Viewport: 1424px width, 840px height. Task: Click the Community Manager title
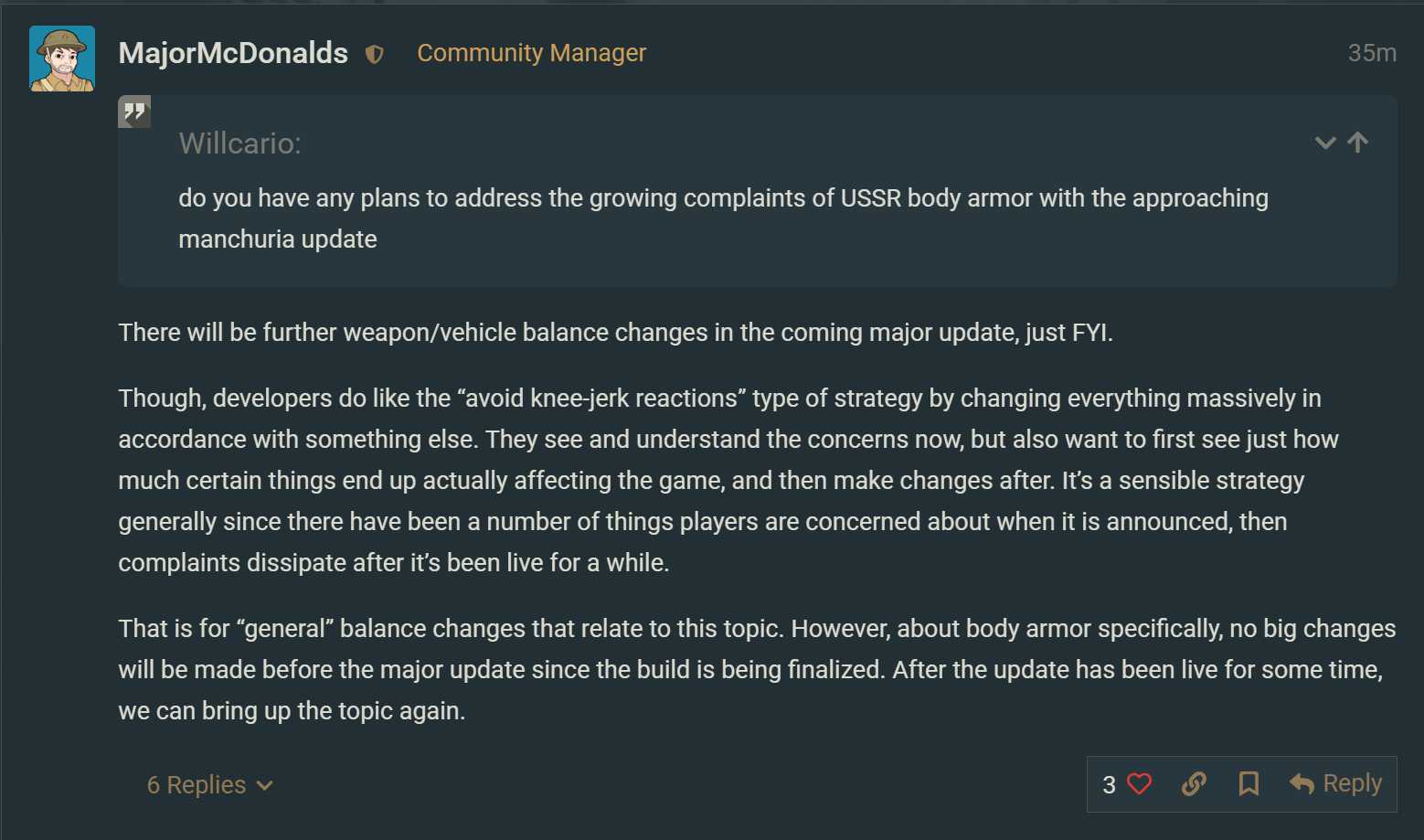tap(531, 53)
